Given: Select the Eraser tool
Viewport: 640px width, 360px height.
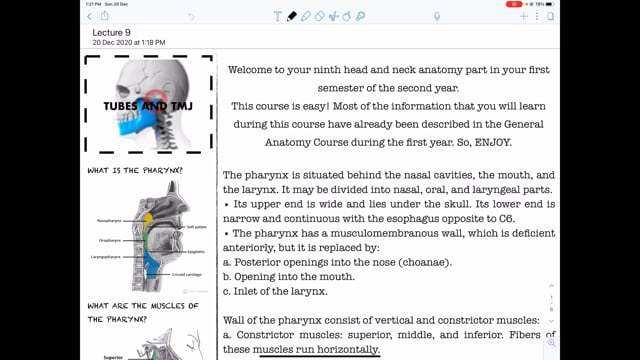Looking at the screenshot, I should 320,16.
